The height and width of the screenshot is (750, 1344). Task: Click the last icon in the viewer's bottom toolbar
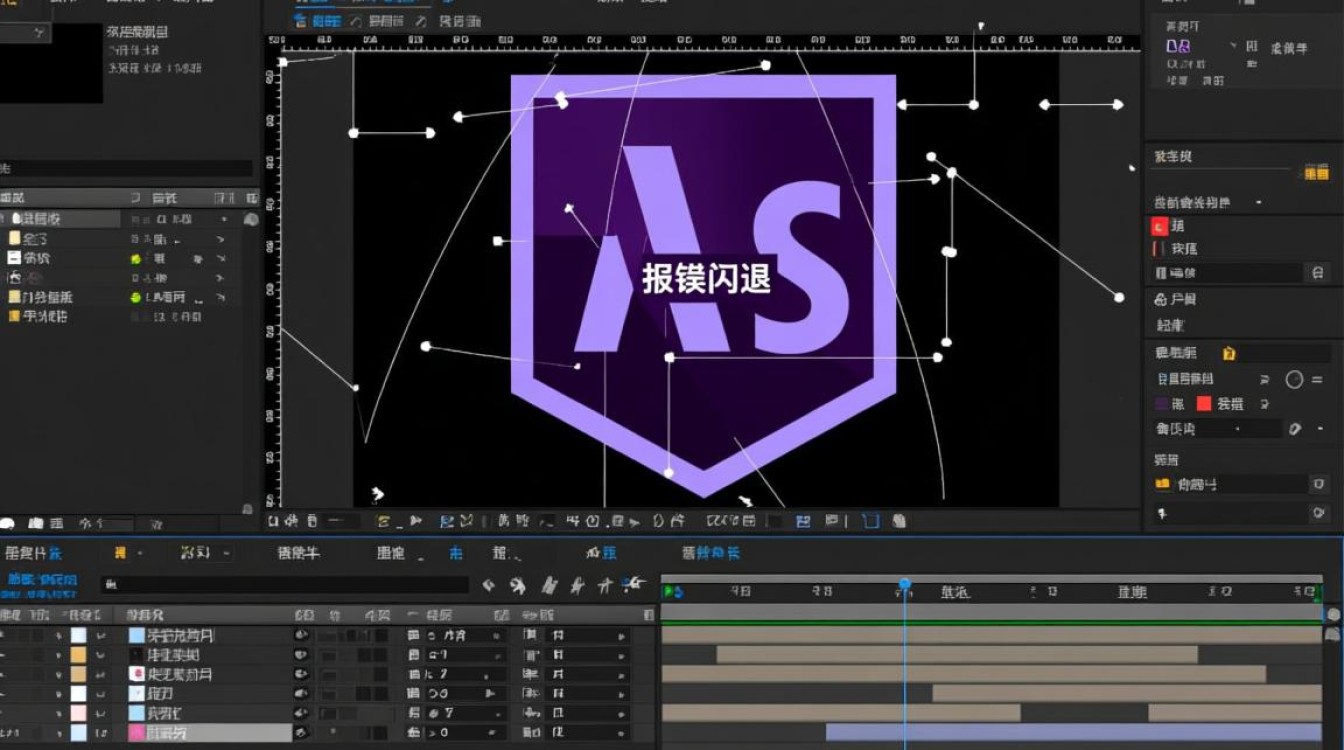899,521
